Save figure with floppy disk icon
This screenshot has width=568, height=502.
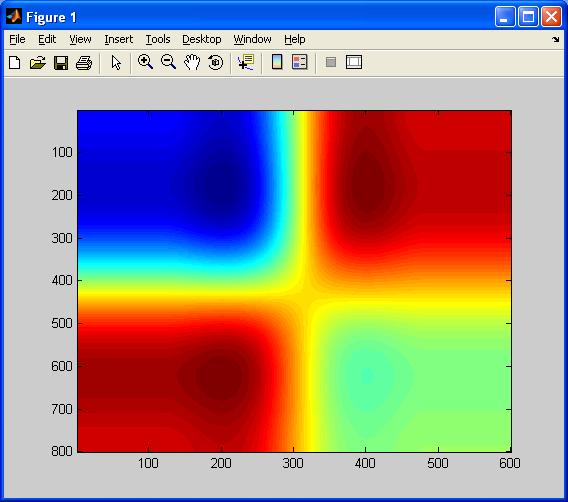(x=61, y=63)
